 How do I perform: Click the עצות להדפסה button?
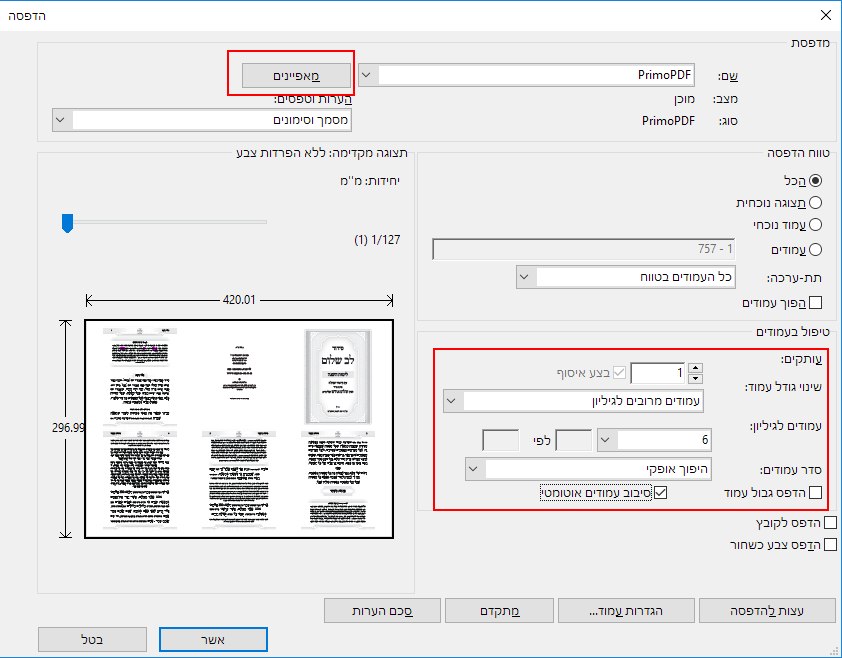click(767, 611)
